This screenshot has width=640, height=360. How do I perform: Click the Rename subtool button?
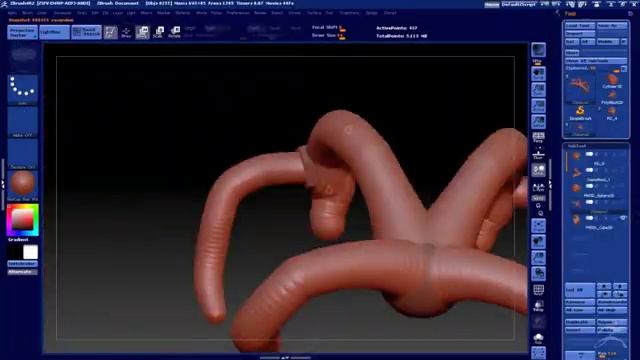[580, 302]
